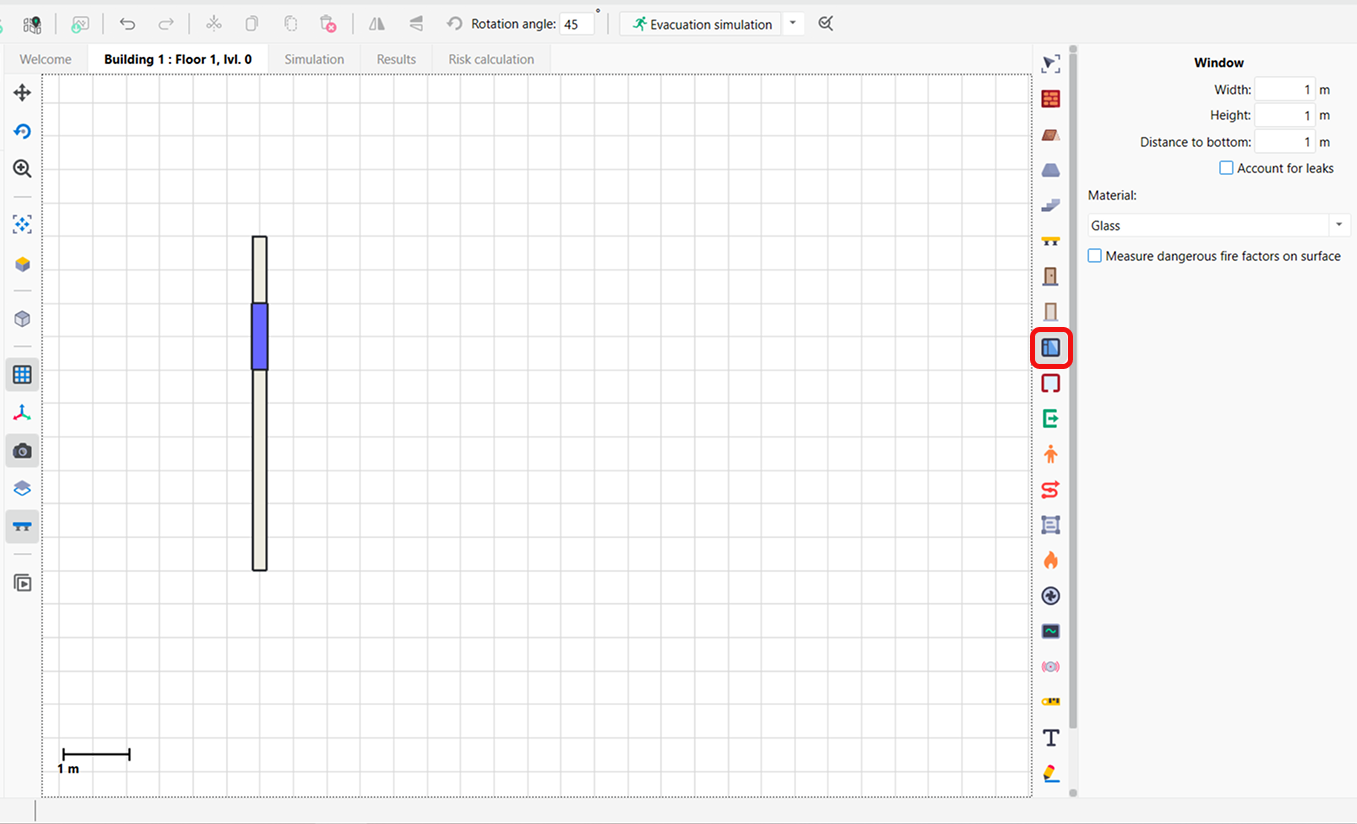Choose the door tool in right toolbar
The image size is (1357, 824).
pos(1050,276)
